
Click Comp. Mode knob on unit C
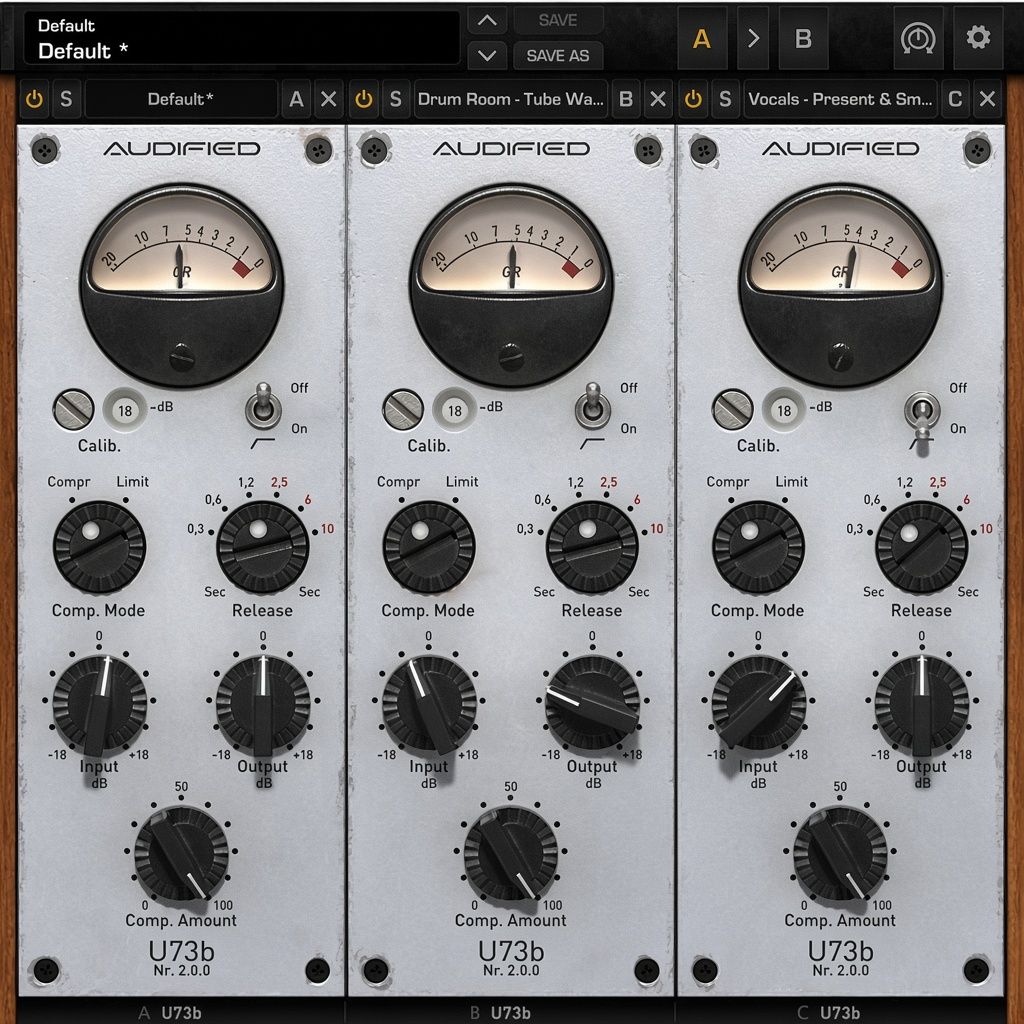click(758, 547)
